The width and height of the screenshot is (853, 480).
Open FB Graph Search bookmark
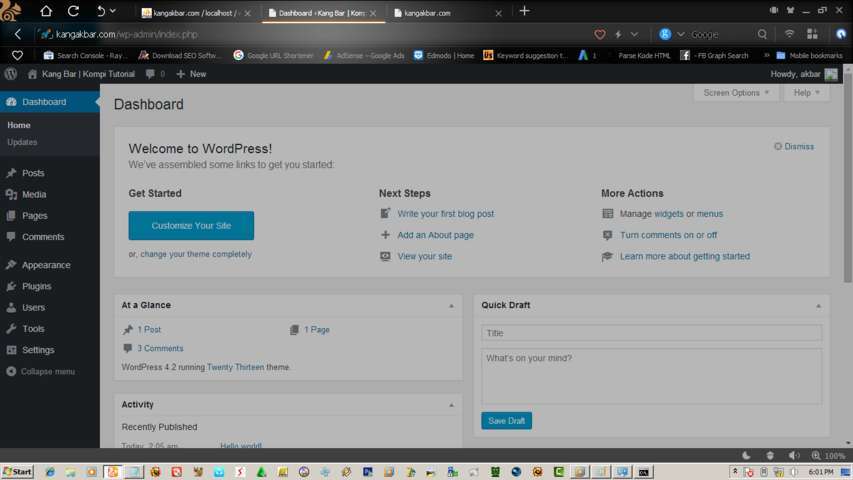click(x=715, y=56)
